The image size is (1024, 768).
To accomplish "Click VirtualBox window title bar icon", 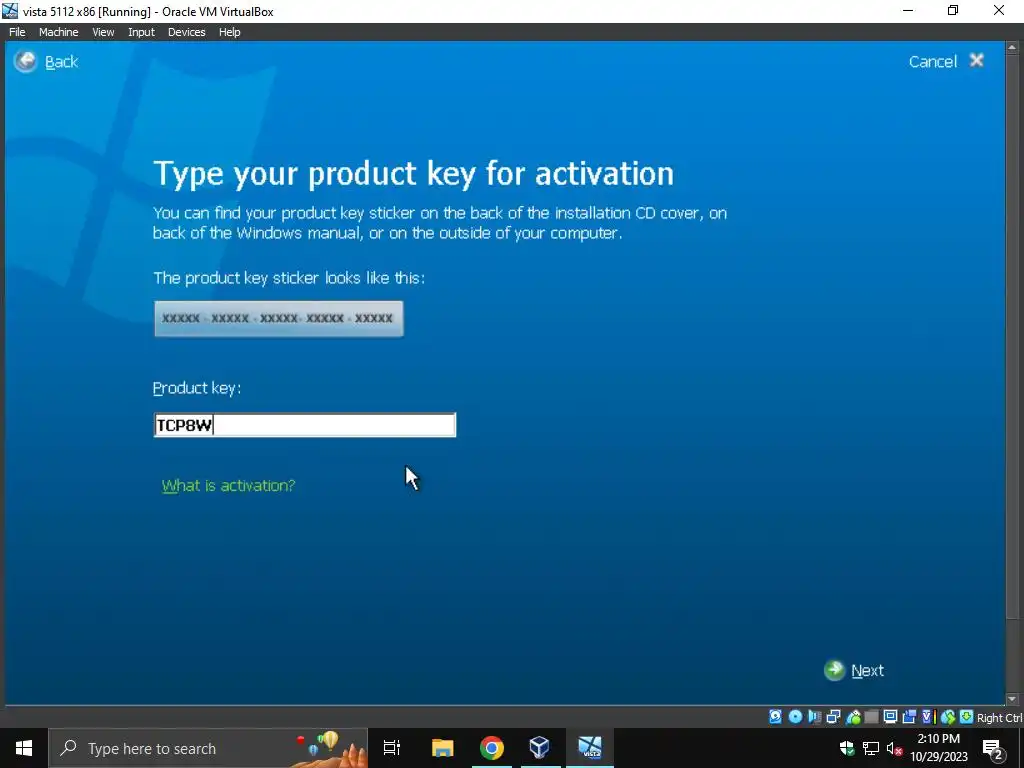I will [10, 11].
